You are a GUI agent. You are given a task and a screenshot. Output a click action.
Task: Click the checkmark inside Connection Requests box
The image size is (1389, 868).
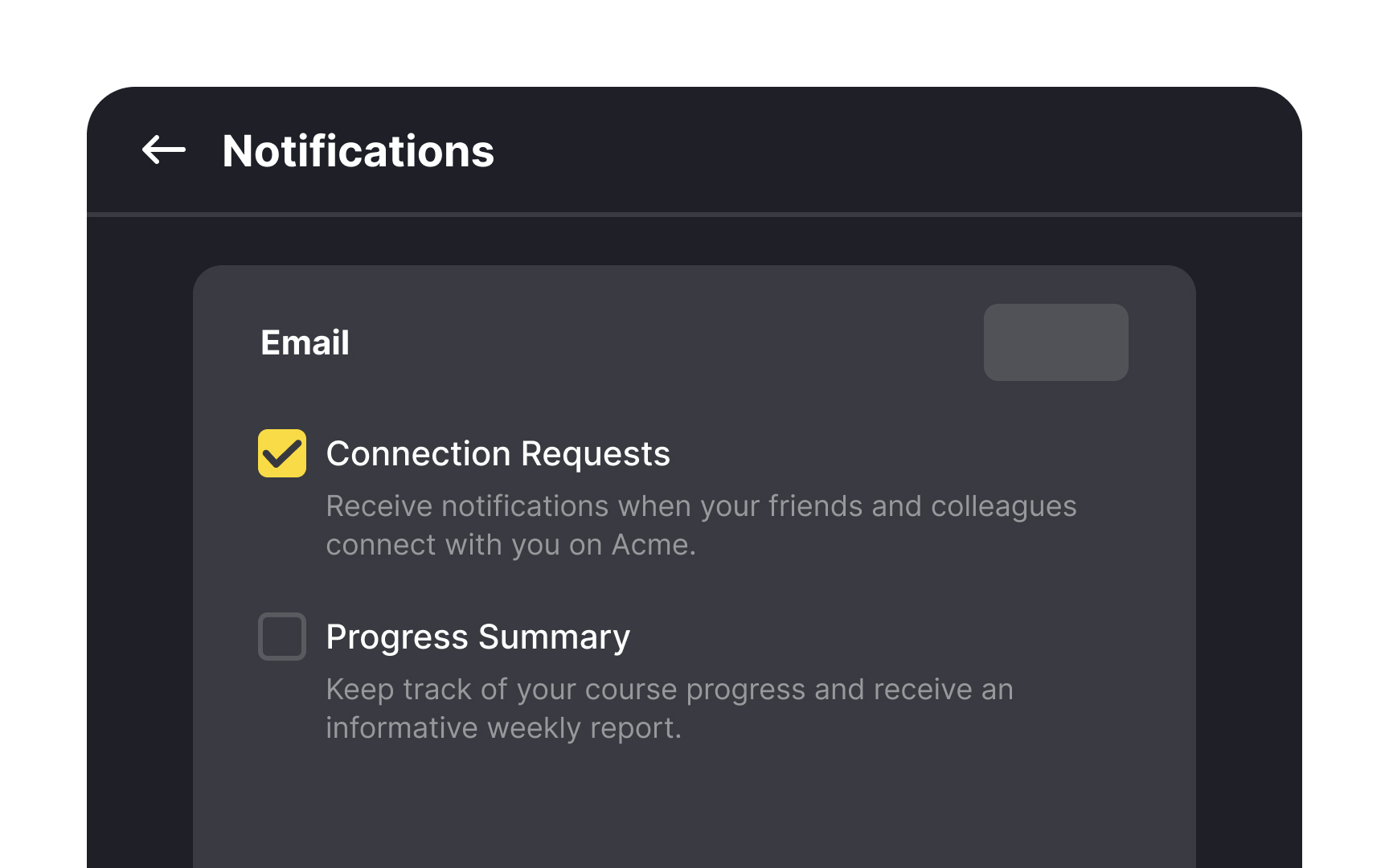281,453
